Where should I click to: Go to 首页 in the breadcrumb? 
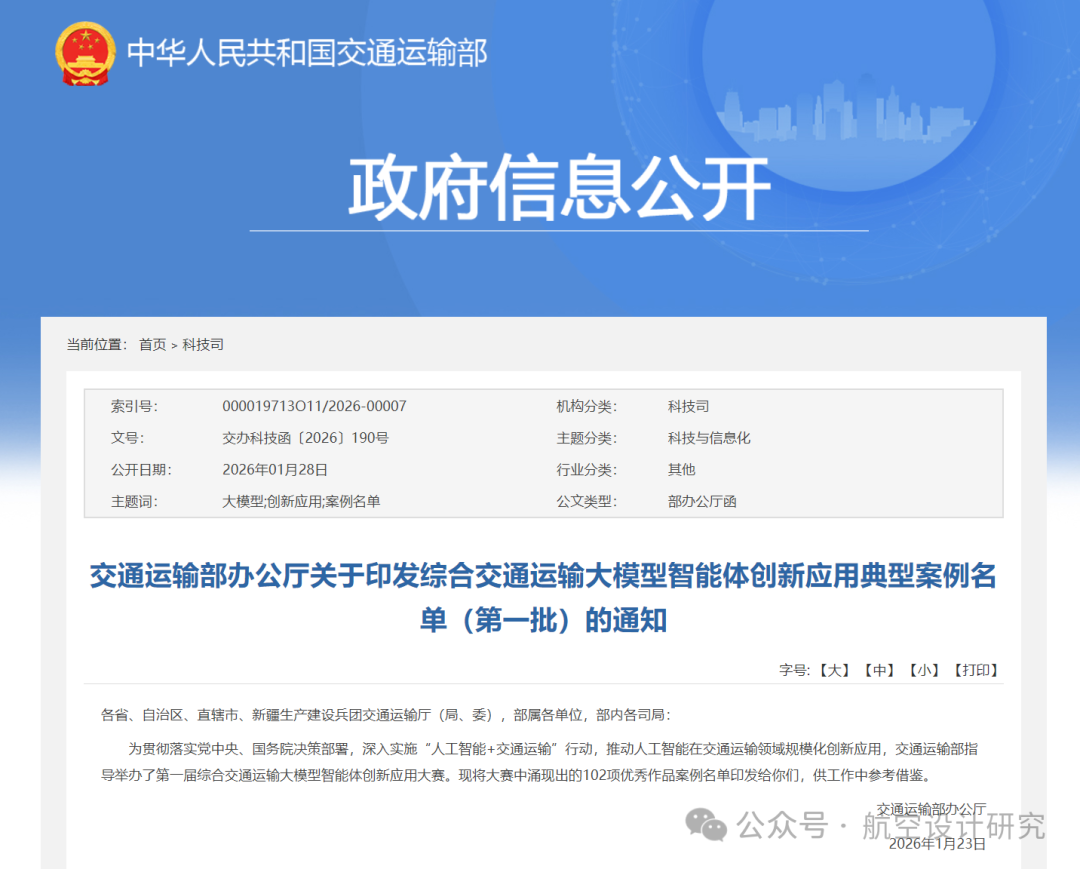click(152, 344)
